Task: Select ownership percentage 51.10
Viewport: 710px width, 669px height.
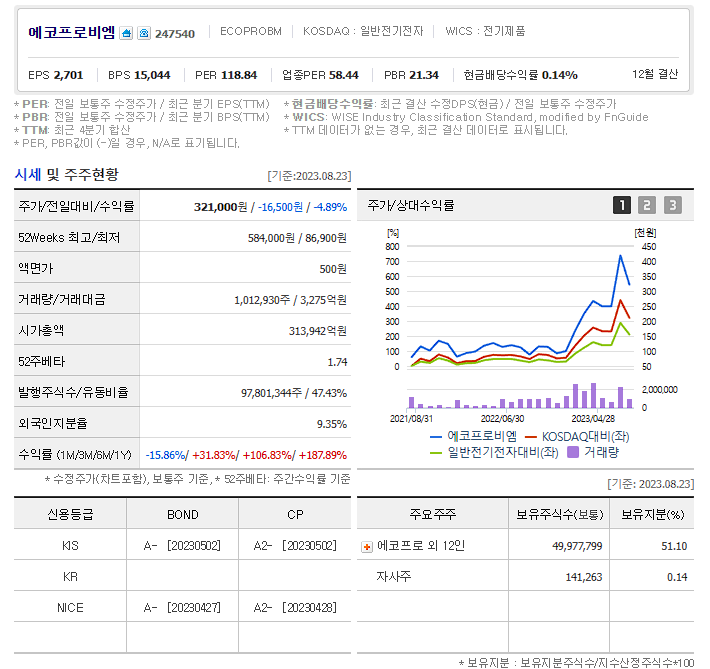Action: pyautogui.click(x=674, y=546)
